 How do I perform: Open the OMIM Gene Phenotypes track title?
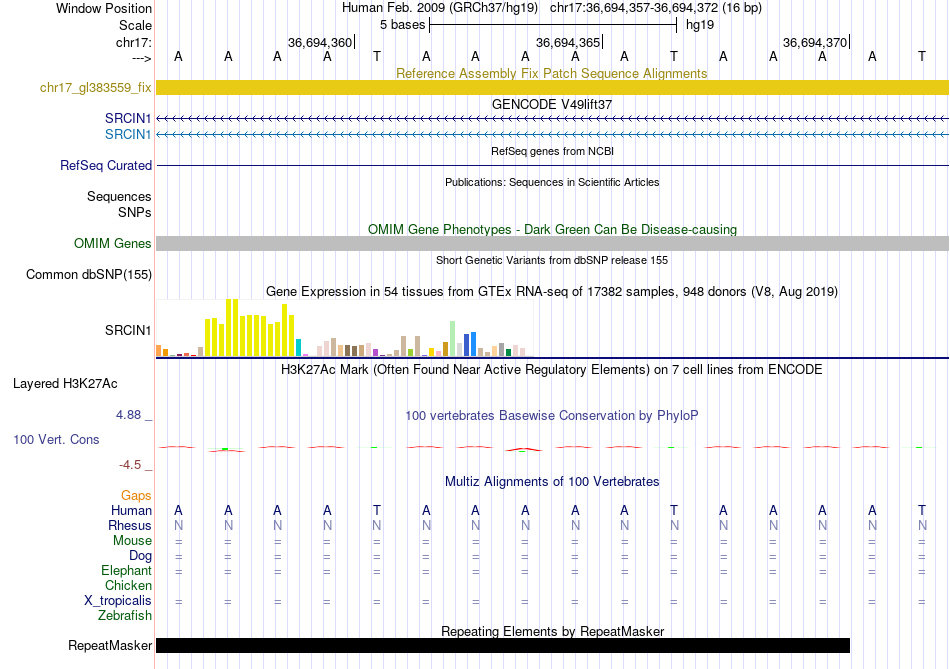coord(552,230)
